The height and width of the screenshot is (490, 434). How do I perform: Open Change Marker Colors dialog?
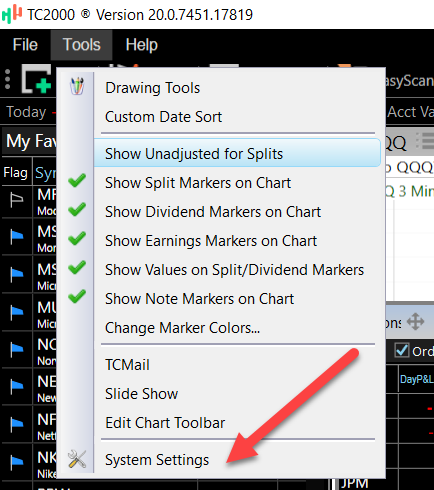[x=182, y=328]
